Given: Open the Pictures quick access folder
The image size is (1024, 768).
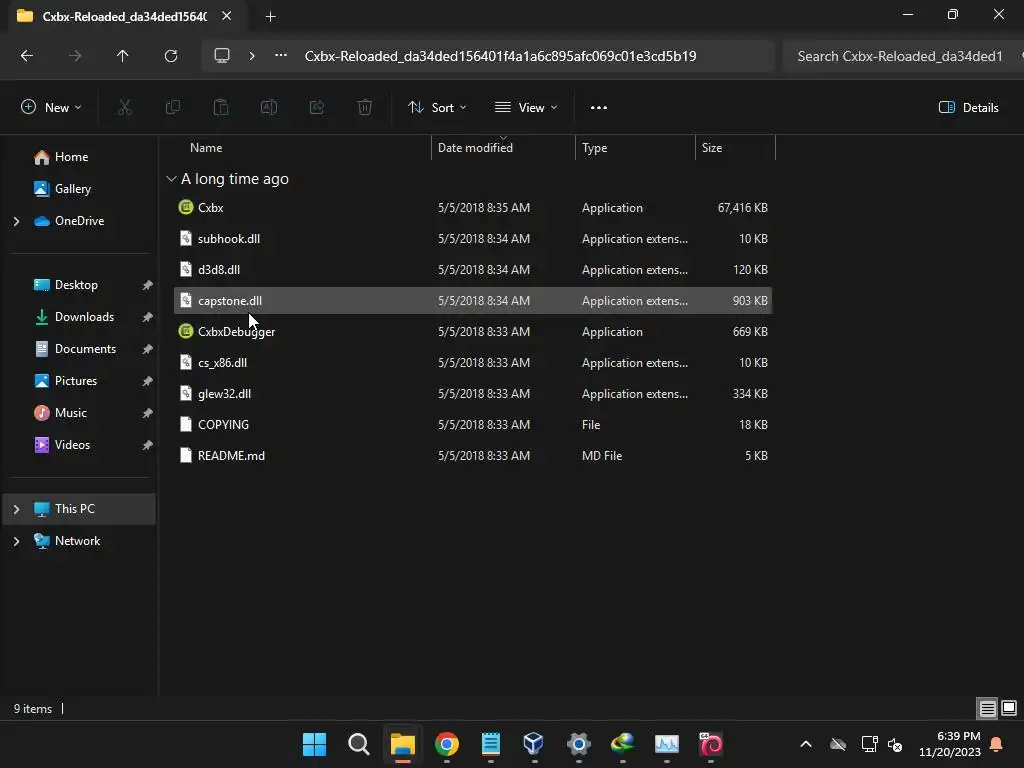Looking at the screenshot, I should click(76, 381).
